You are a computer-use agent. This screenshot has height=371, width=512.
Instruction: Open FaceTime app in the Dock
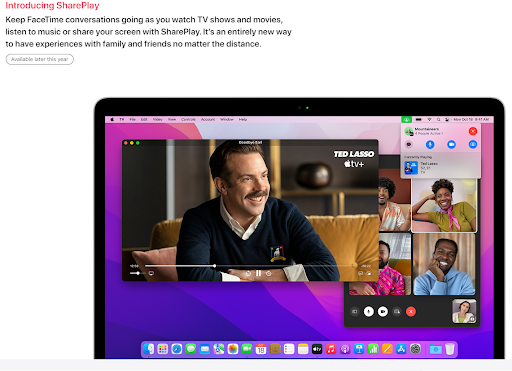coord(247,349)
